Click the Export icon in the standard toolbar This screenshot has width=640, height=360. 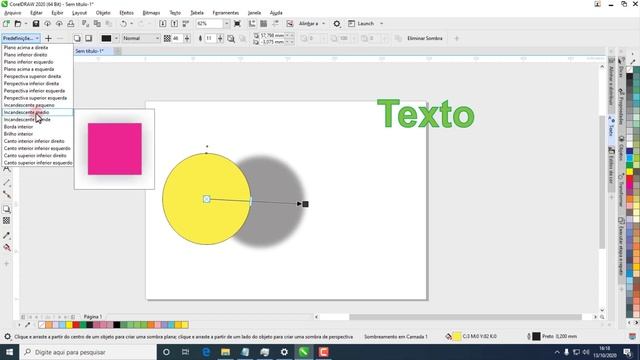(x=174, y=24)
